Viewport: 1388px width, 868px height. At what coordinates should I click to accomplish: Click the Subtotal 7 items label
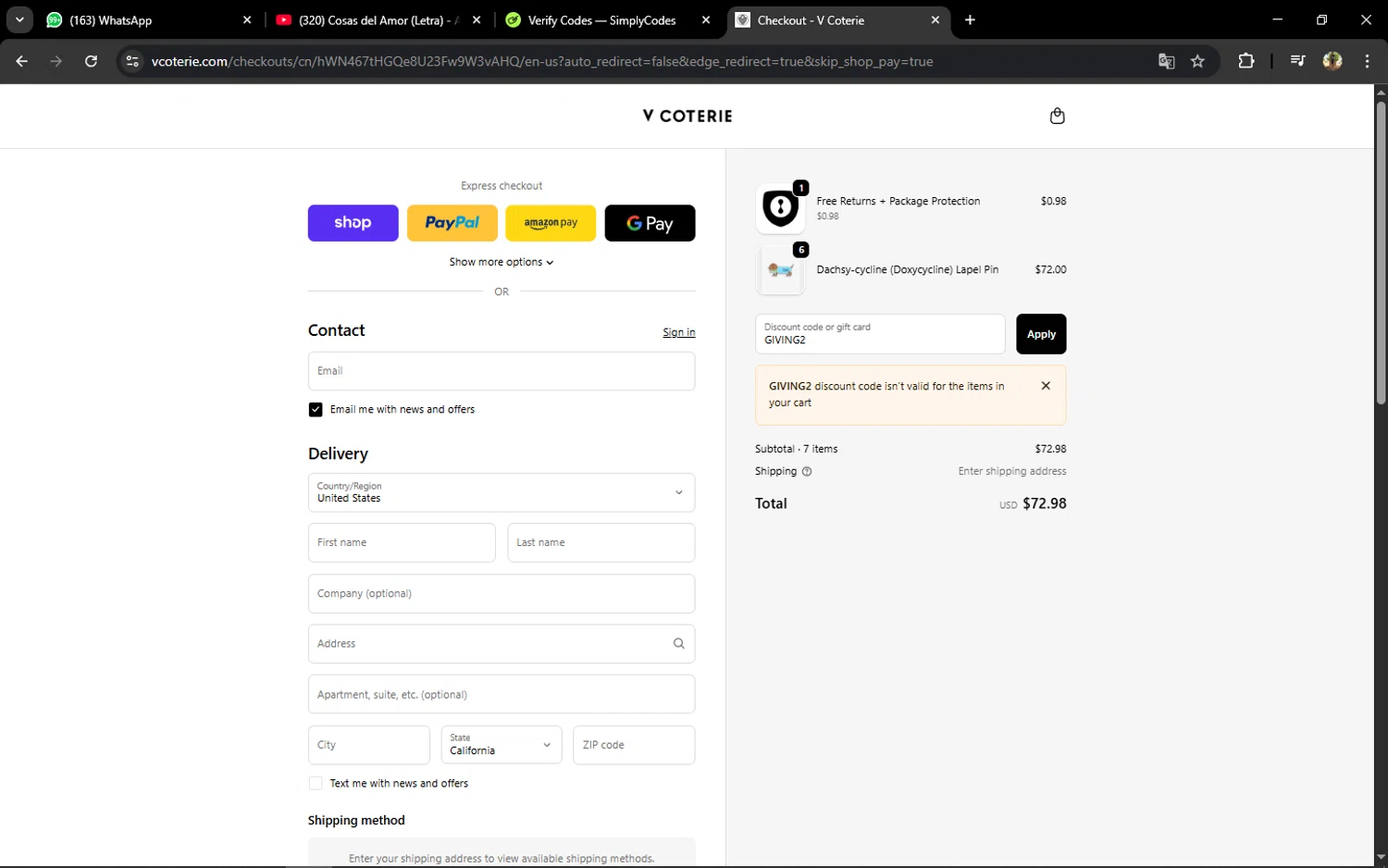pyautogui.click(x=797, y=449)
